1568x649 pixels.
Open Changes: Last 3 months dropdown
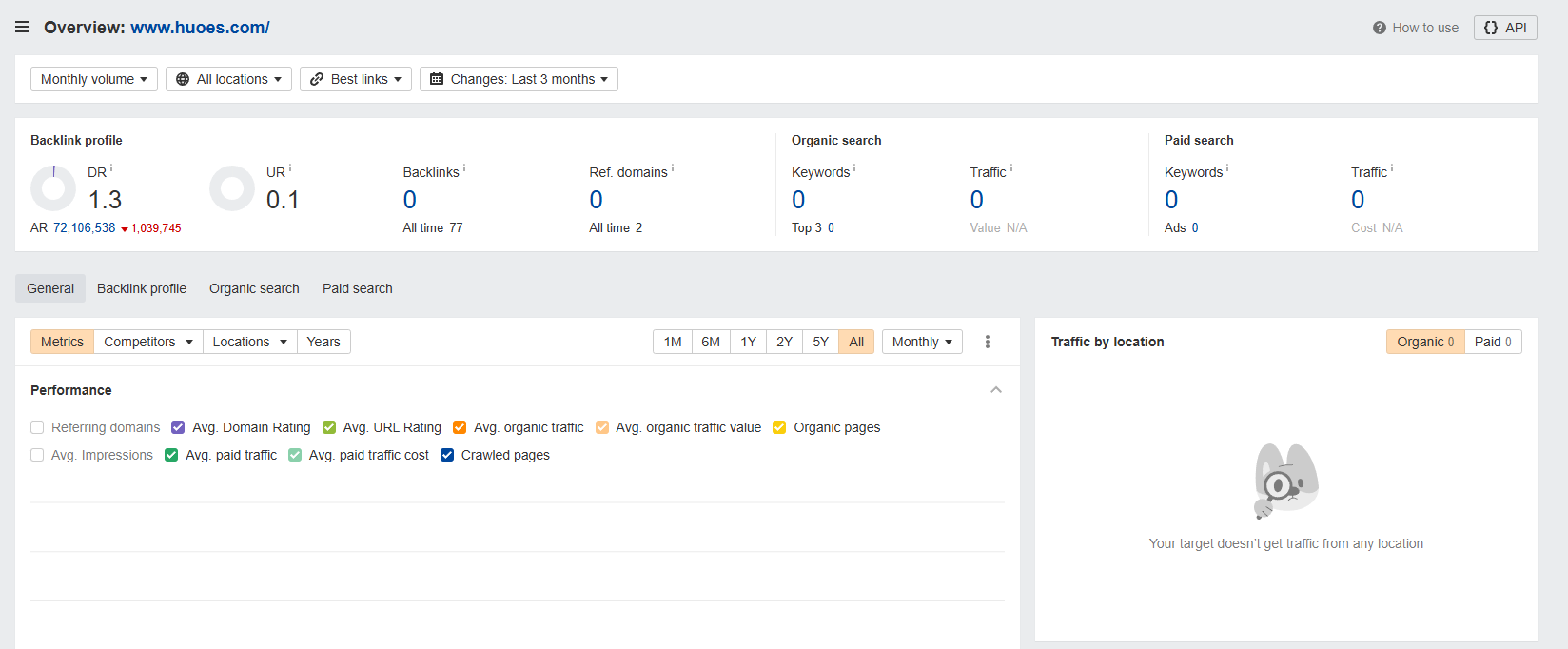(x=519, y=79)
